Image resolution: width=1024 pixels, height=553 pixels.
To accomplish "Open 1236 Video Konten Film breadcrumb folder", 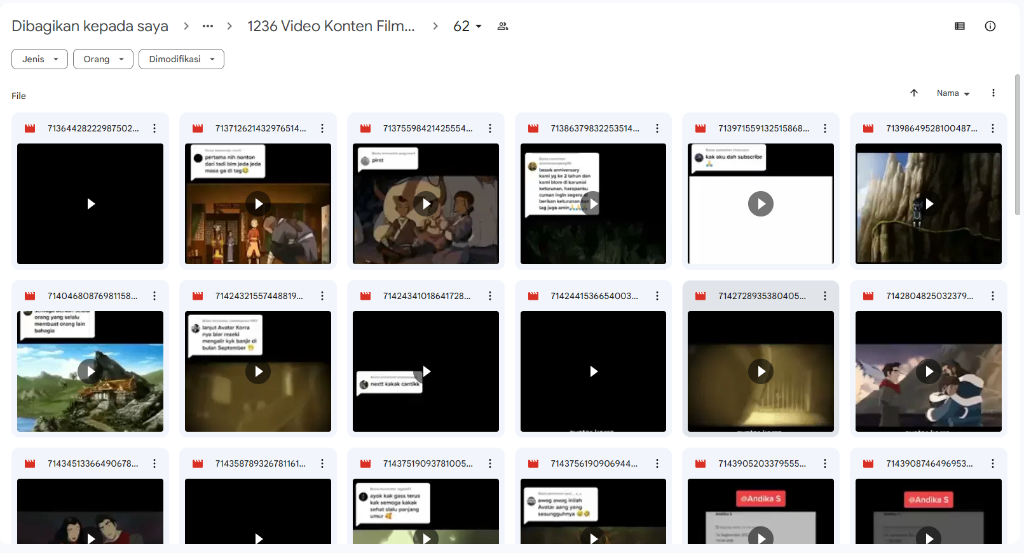I will (x=331, y=27).
